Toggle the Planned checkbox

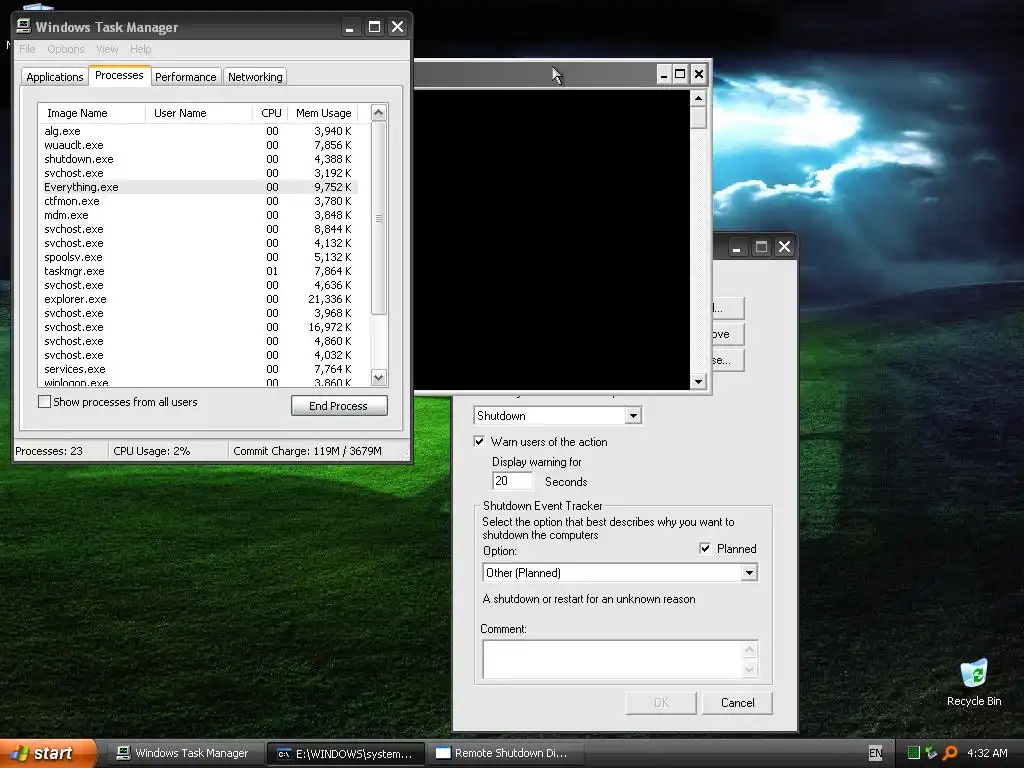(x=705, y=549)
